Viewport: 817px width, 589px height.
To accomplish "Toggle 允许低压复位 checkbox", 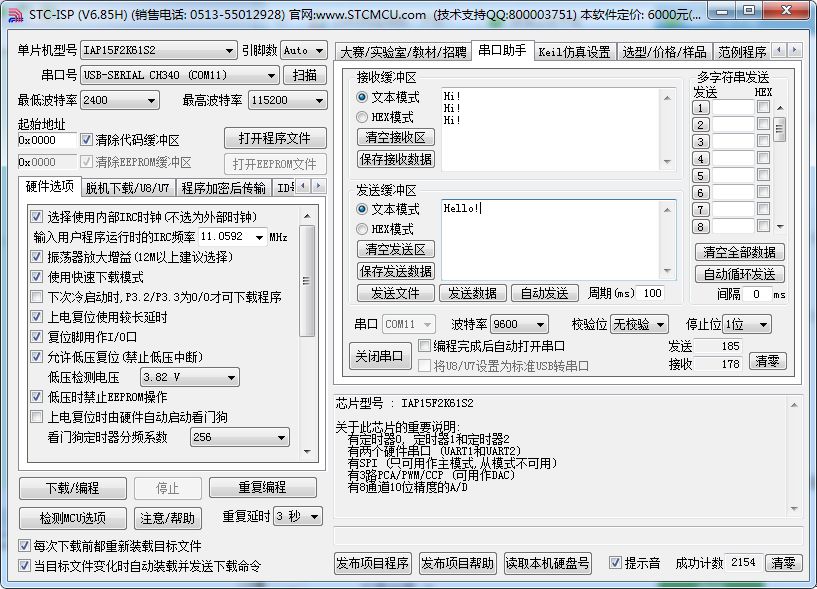I will 36,357.
